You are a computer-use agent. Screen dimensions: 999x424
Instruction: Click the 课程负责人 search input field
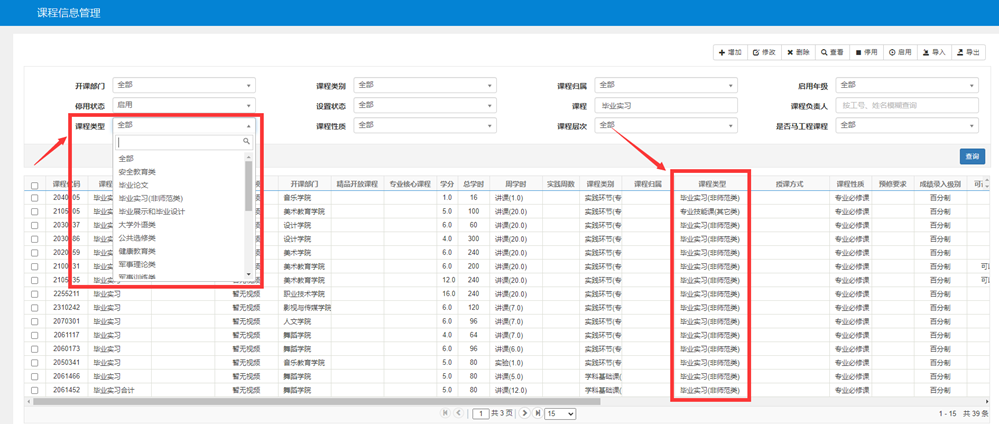(906, 105)
